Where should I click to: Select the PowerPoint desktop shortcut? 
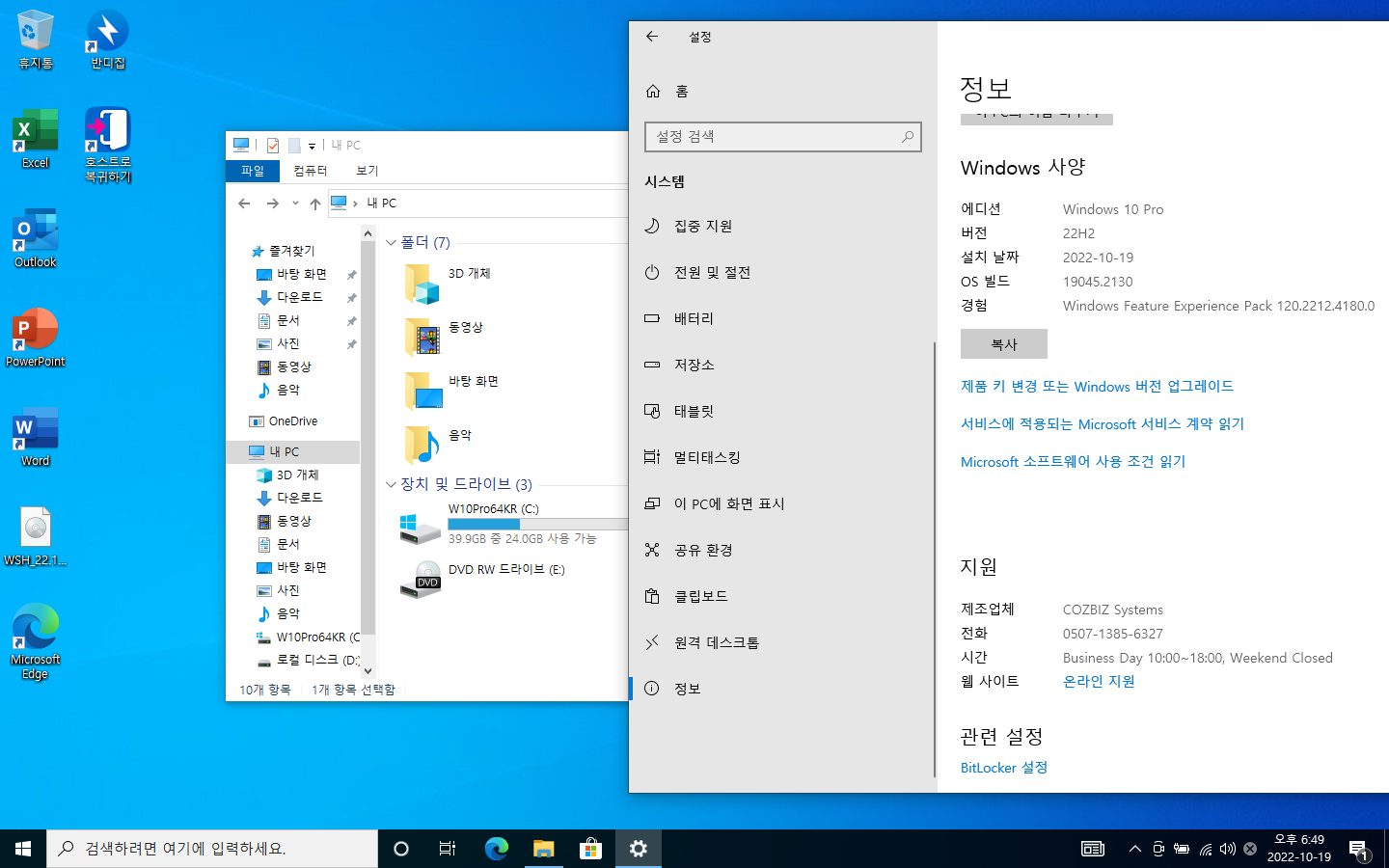click(x=36, y=338)
